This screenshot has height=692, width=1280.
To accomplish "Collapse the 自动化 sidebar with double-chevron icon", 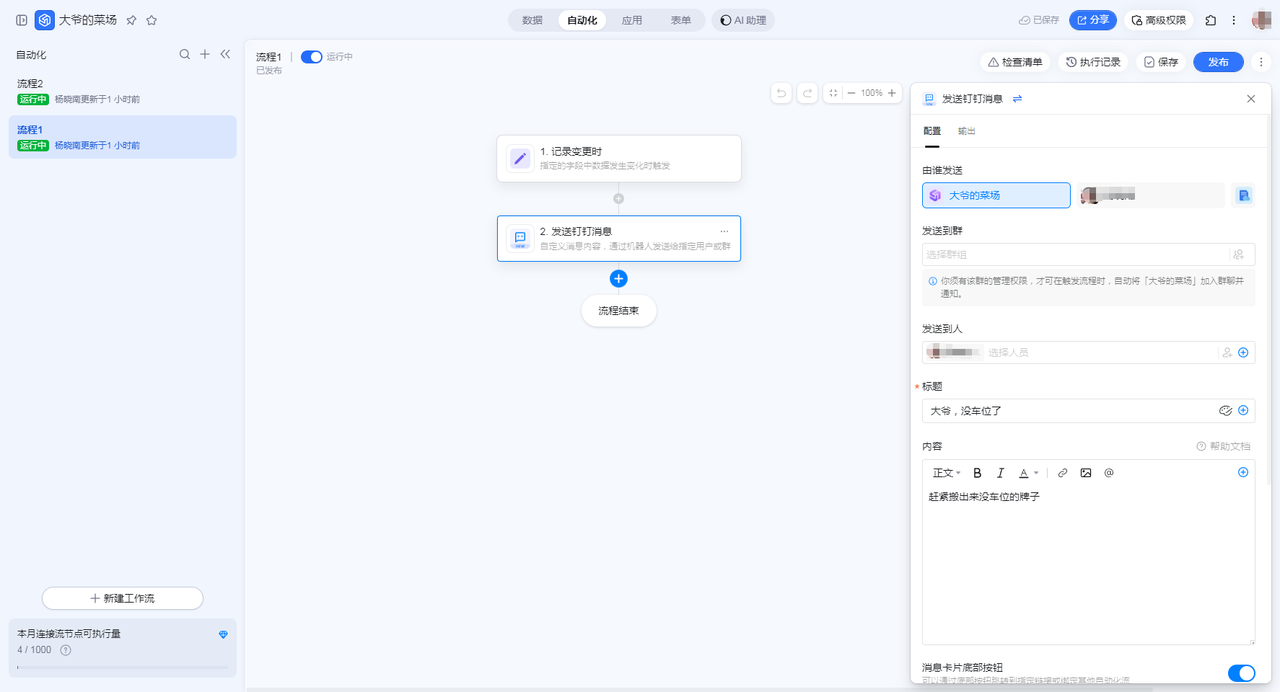I will 225,55.
